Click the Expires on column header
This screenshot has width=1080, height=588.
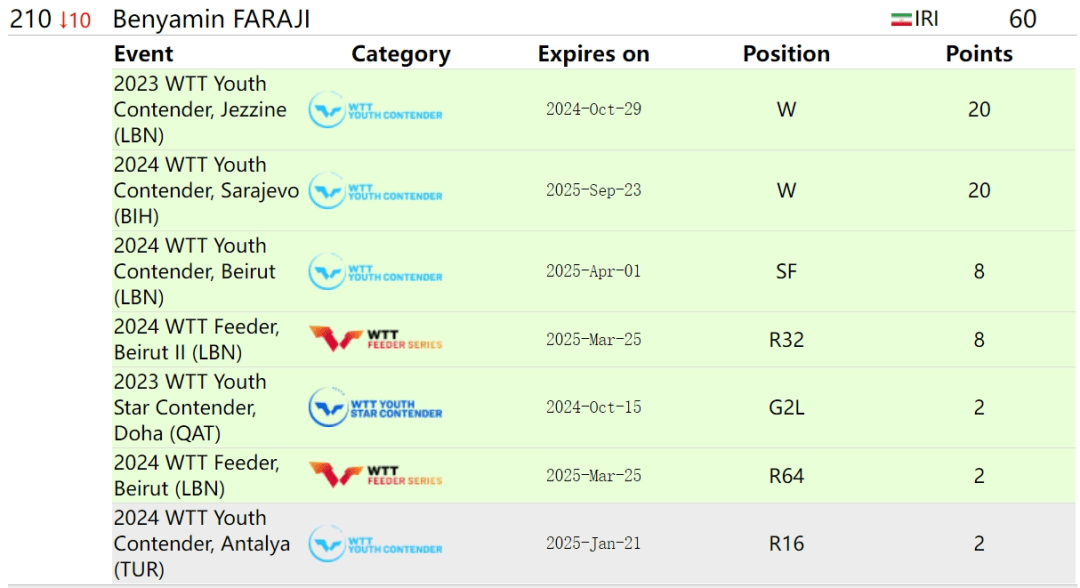click(x=594, y=54)
